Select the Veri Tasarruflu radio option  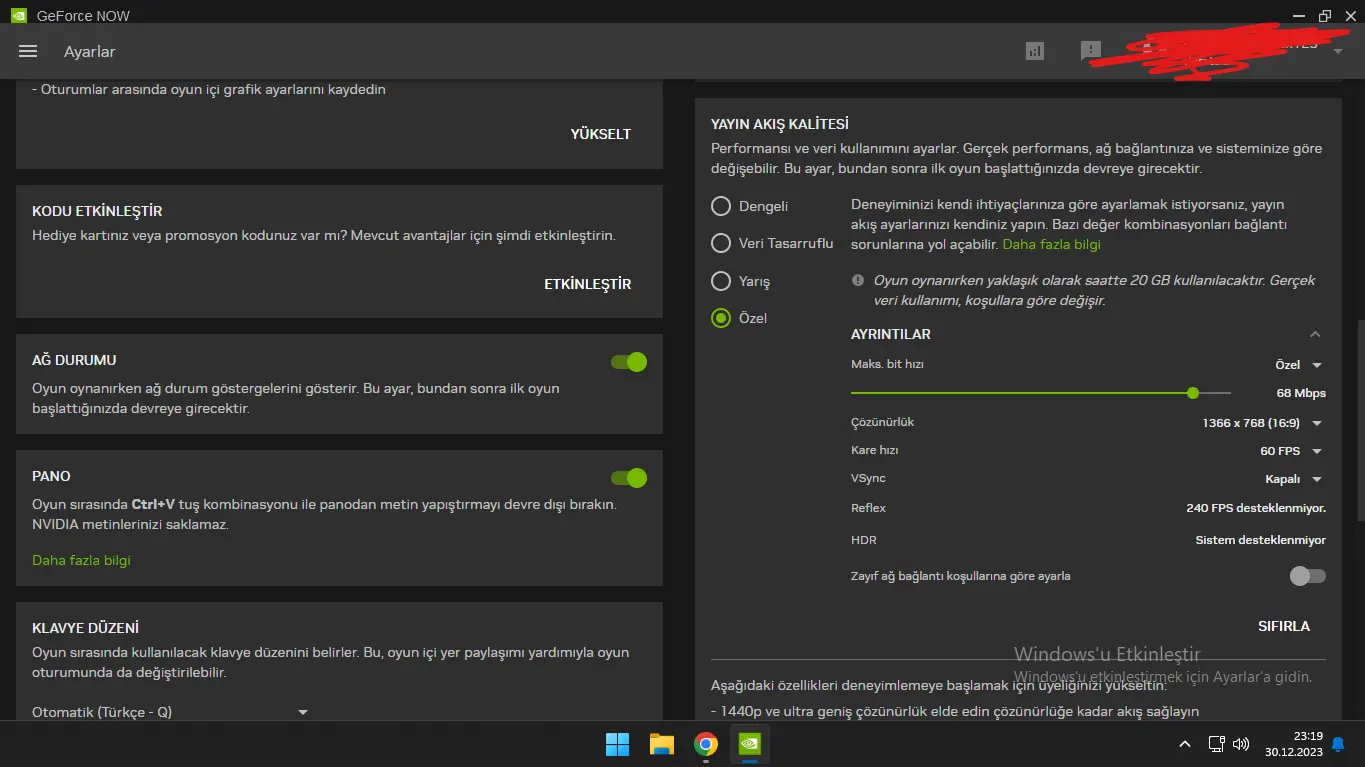click(721, 243)
